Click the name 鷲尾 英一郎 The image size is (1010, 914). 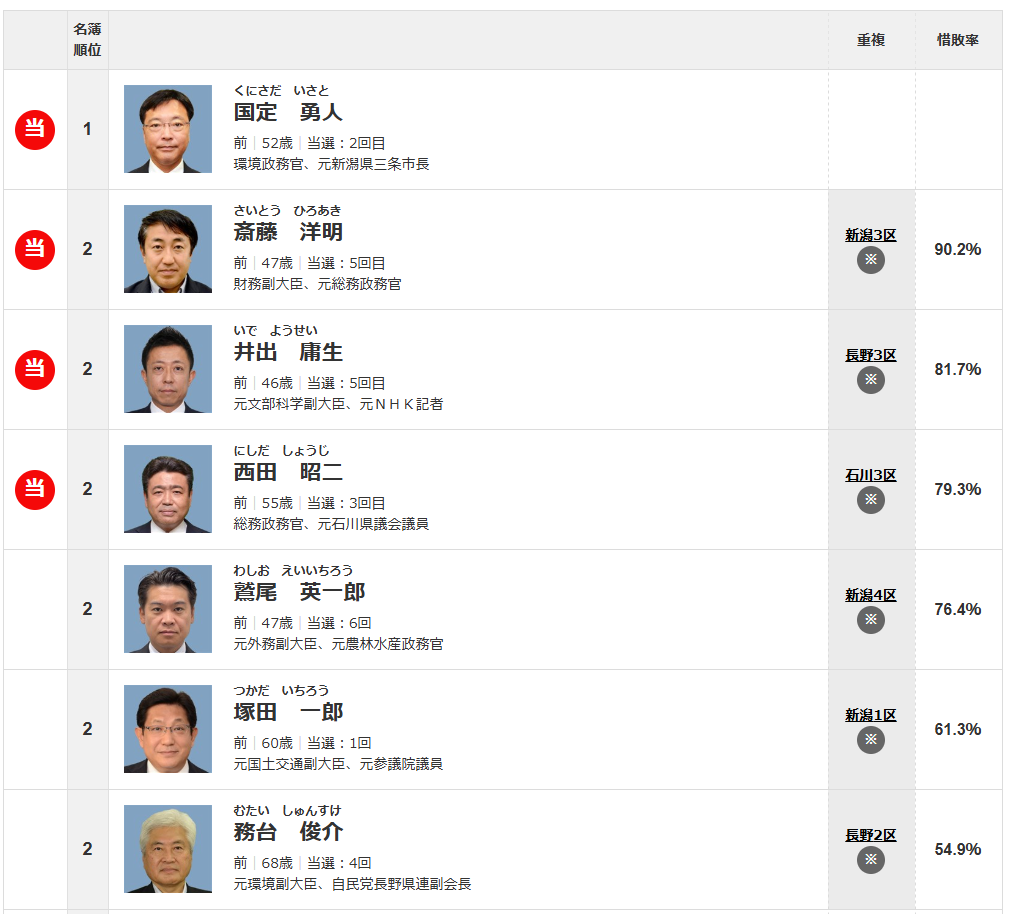(300, 591)
